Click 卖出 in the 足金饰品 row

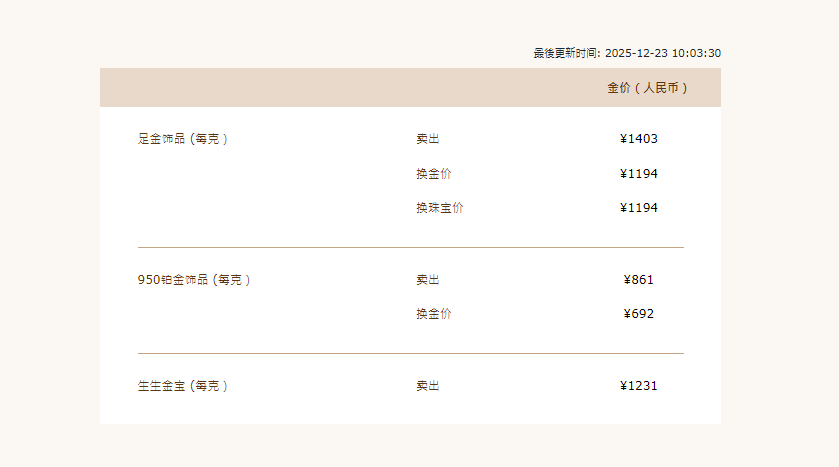tap(428, 139)
